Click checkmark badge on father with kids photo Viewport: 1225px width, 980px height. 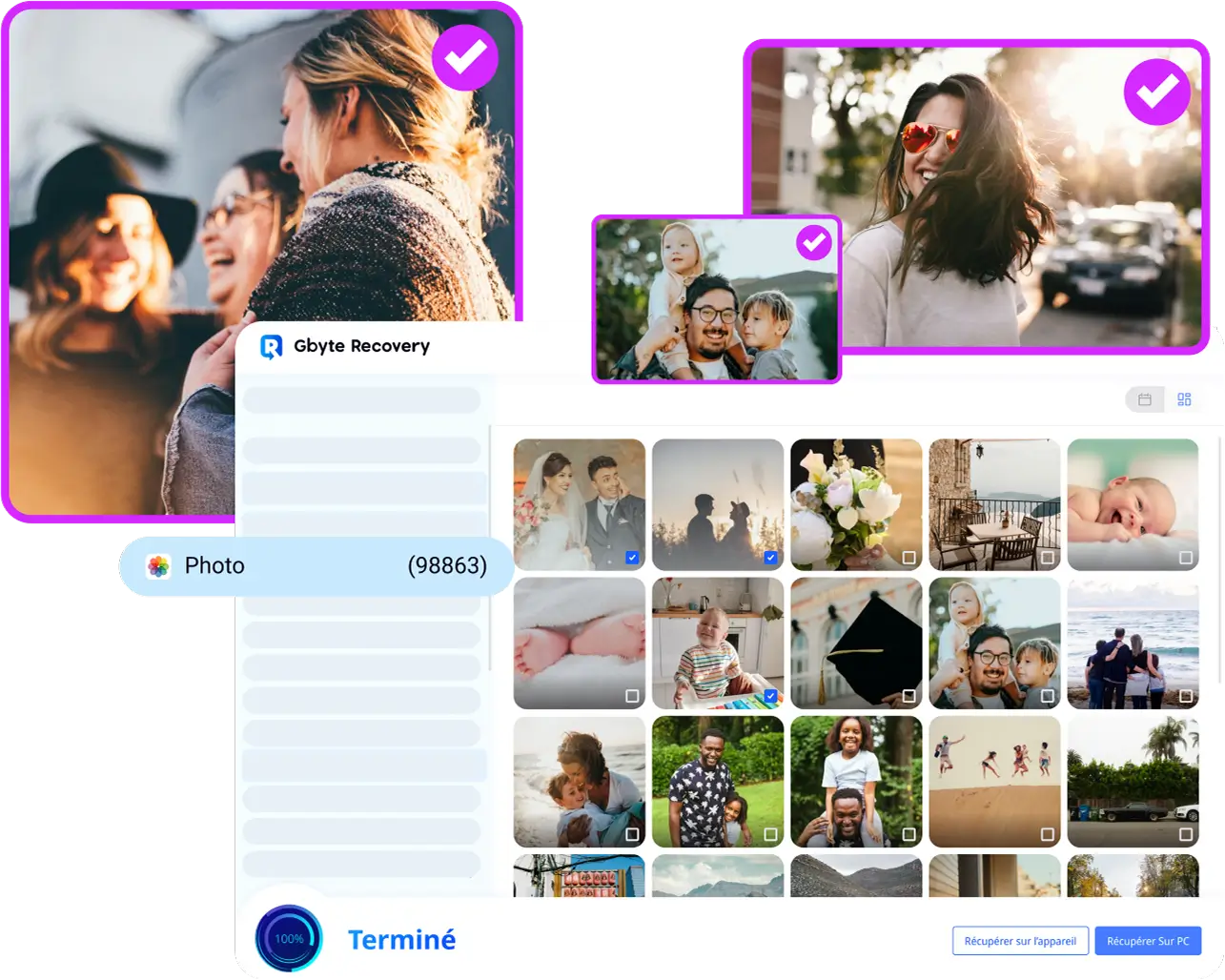[x=813, y=243]
